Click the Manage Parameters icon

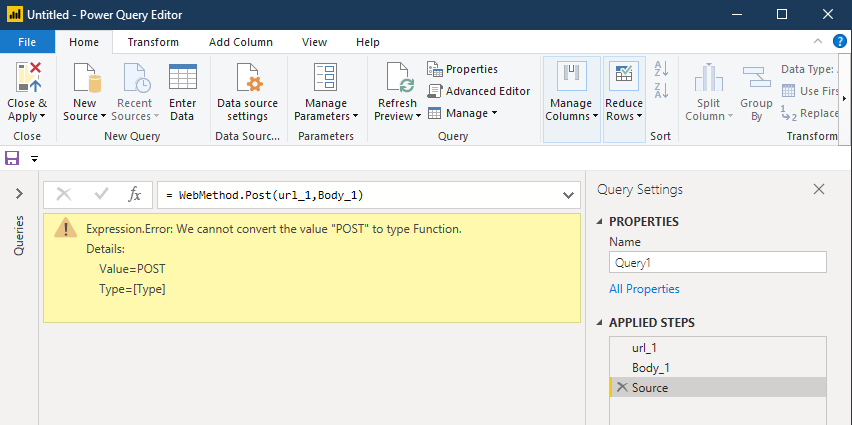[x=325, y=78]
